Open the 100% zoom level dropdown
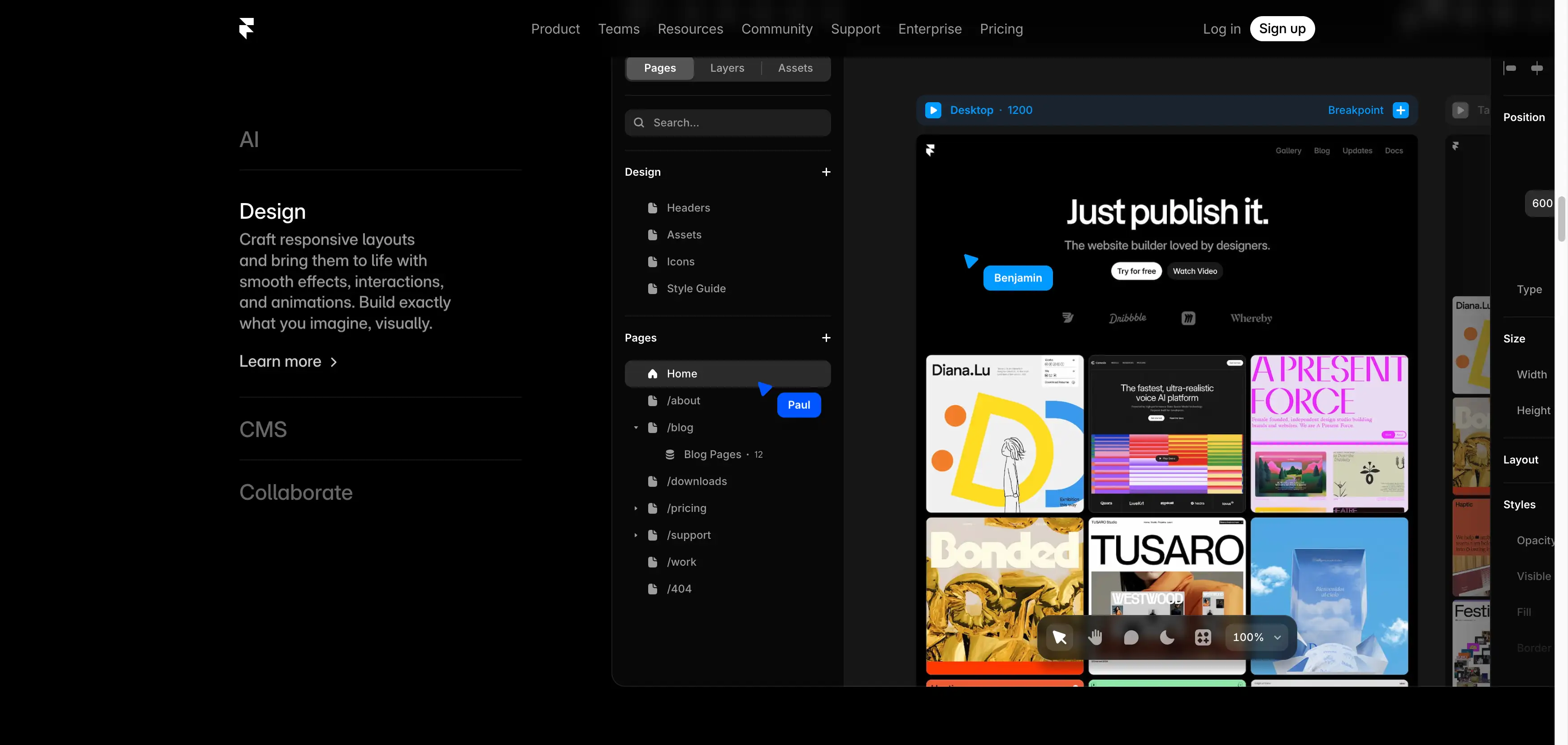The width and height of the screenshot is (1568, 745). tap(1256, 637)
